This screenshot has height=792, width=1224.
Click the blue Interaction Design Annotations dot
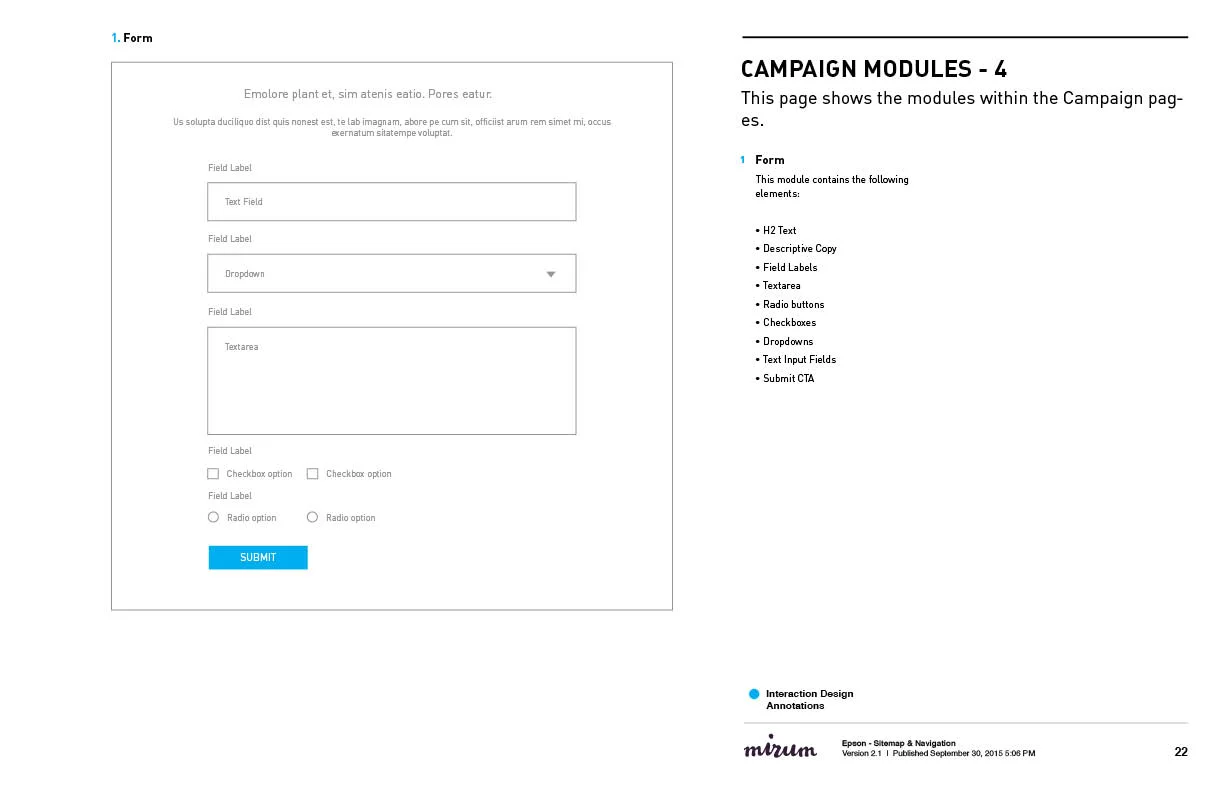(754, 694)
